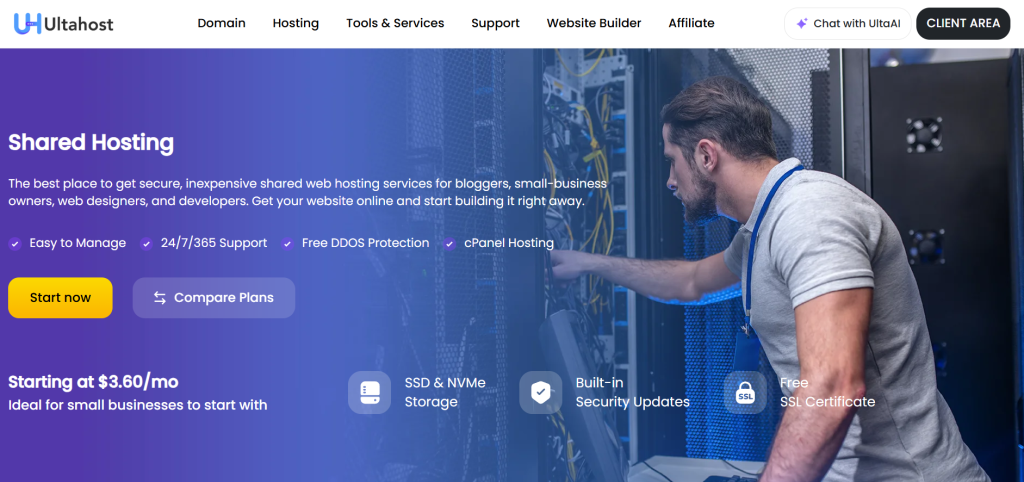1024x482 pixels.
Task: Click the Starting at $3.60/mo text
Action: [x=93, y=381]
